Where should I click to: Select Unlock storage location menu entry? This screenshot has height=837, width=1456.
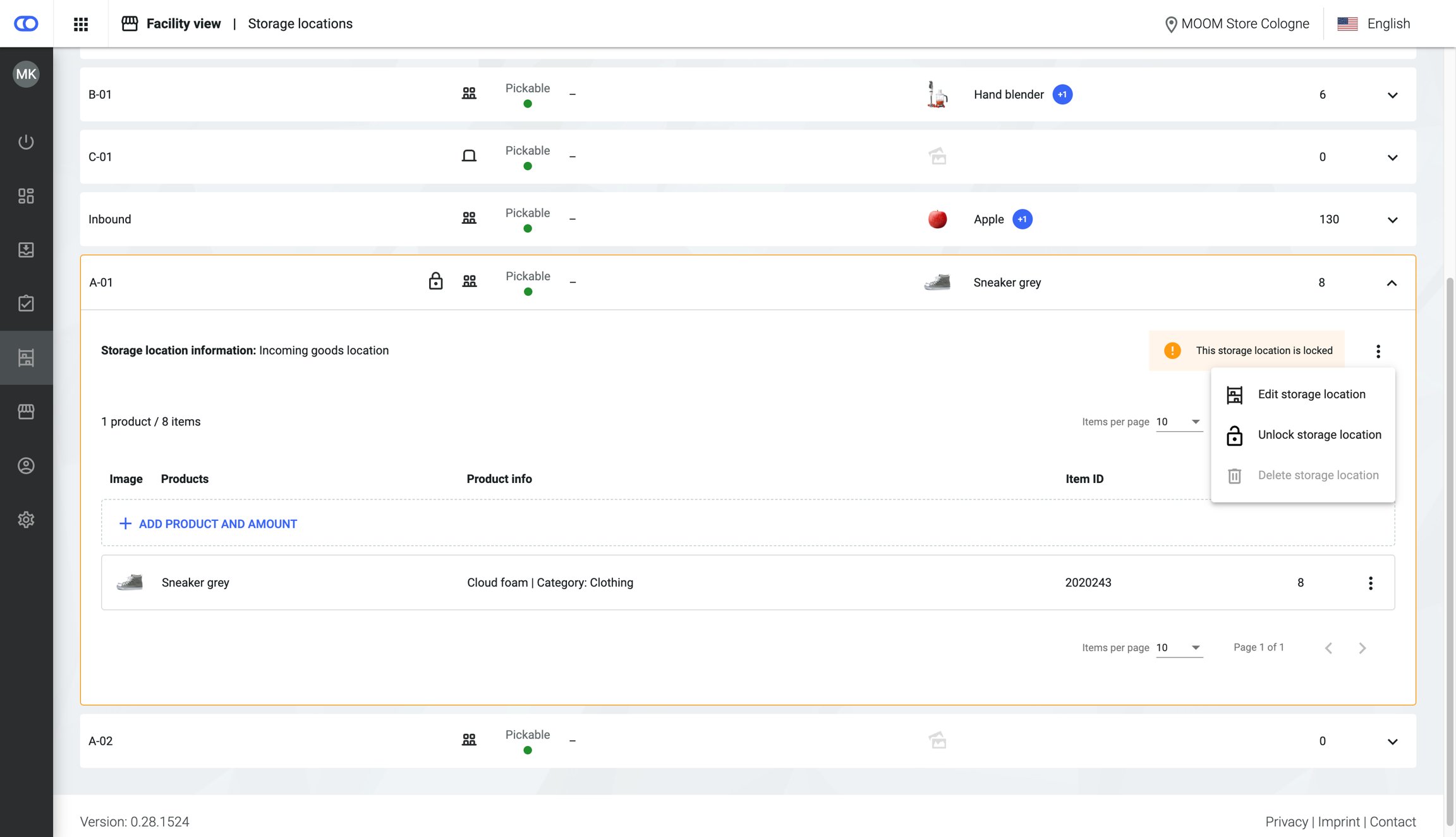[x=1318, y=435]
